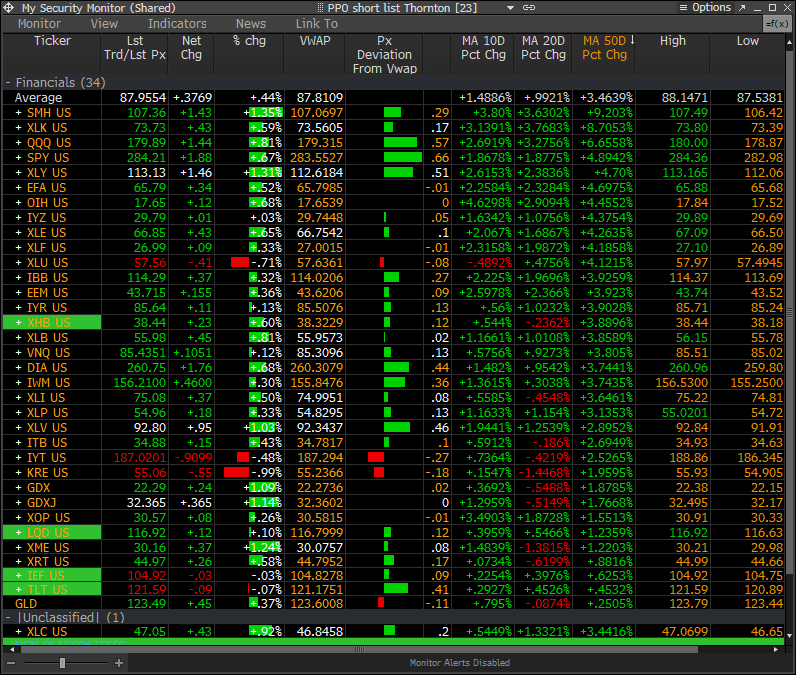Expand the QQQ US row
Screen dimensions: 796x675
19,143
